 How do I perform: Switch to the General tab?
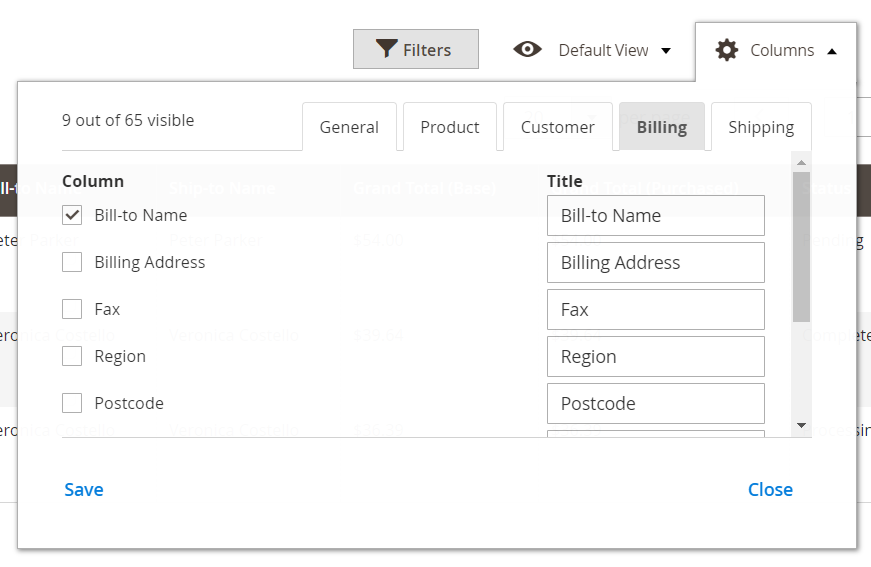click(349, 127)
